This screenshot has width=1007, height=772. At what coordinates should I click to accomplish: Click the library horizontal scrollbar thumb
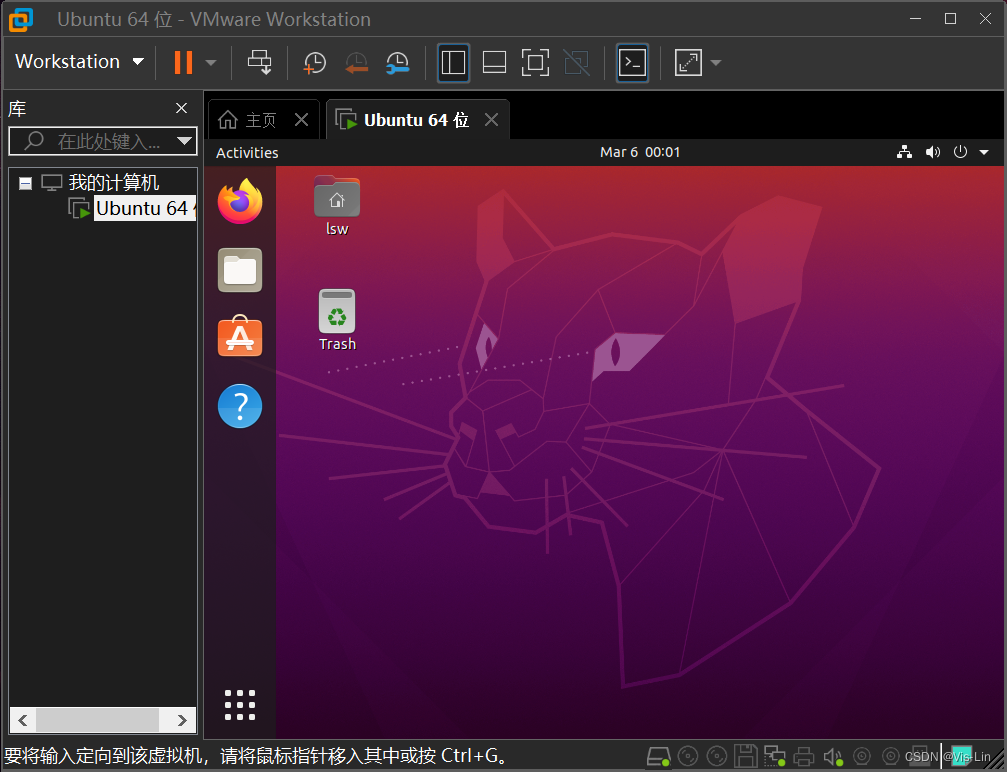point(97,720)
